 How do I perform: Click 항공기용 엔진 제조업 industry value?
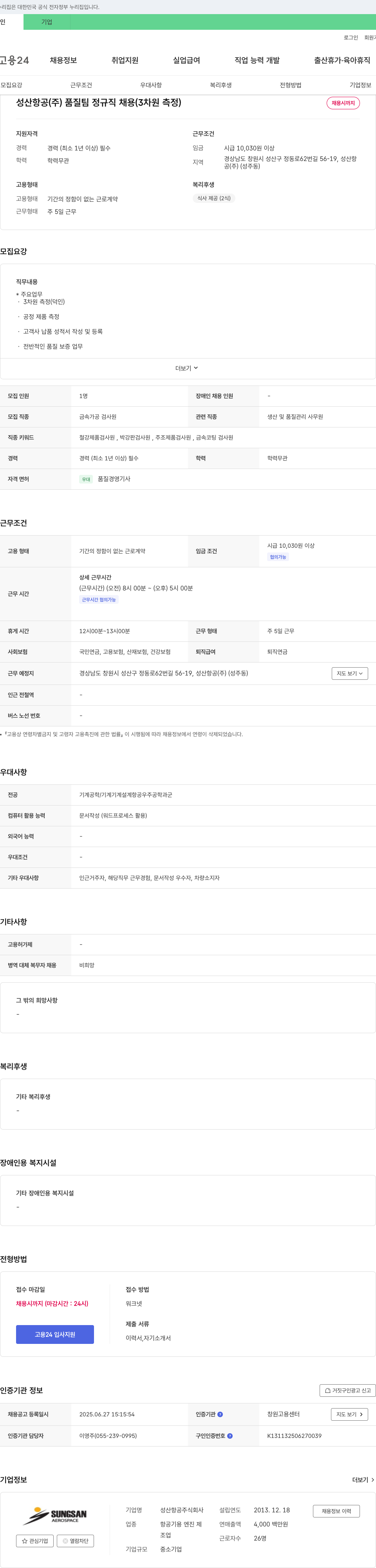(181, 1530)
